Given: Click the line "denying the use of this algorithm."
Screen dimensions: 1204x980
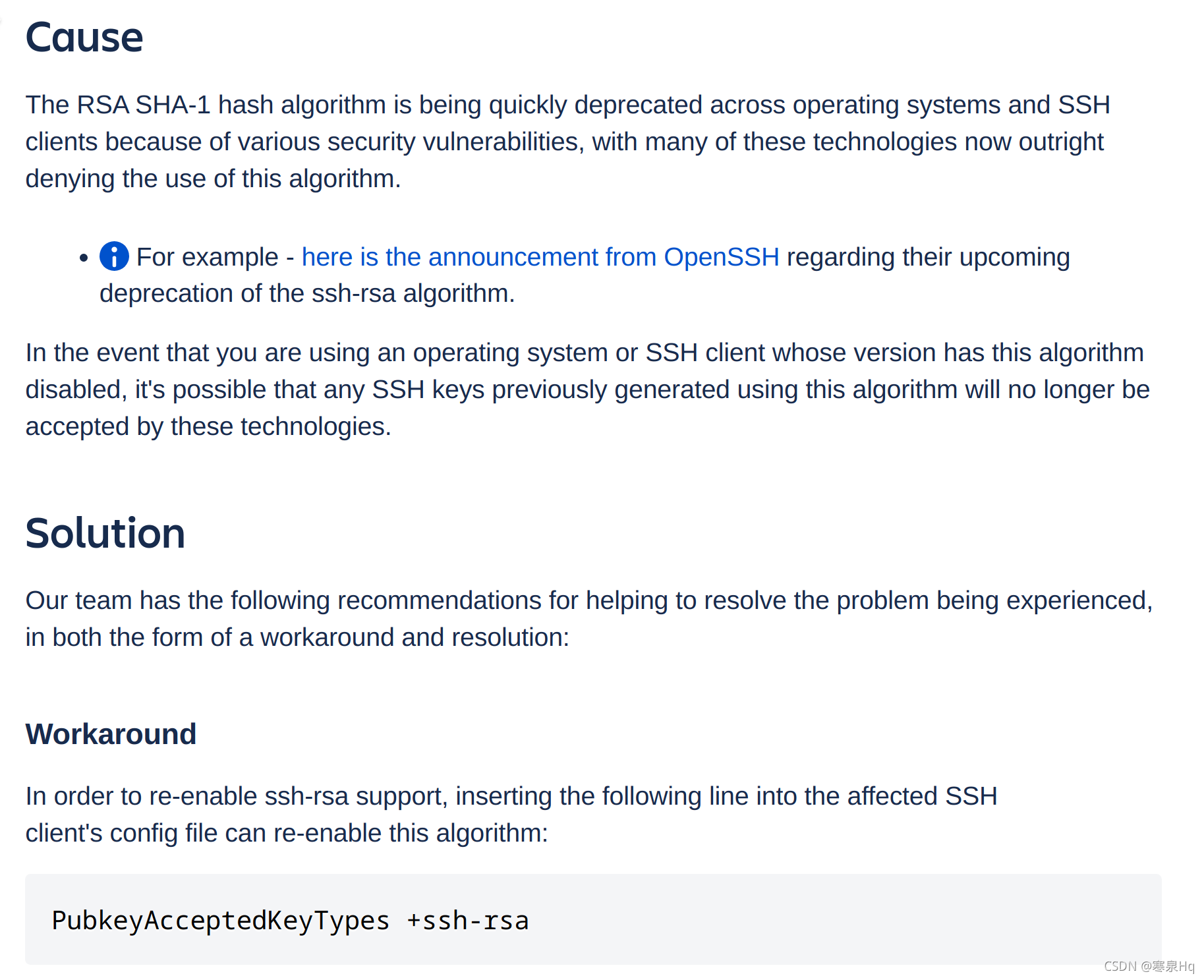Looking at the screenshot, I should [213, 179].
